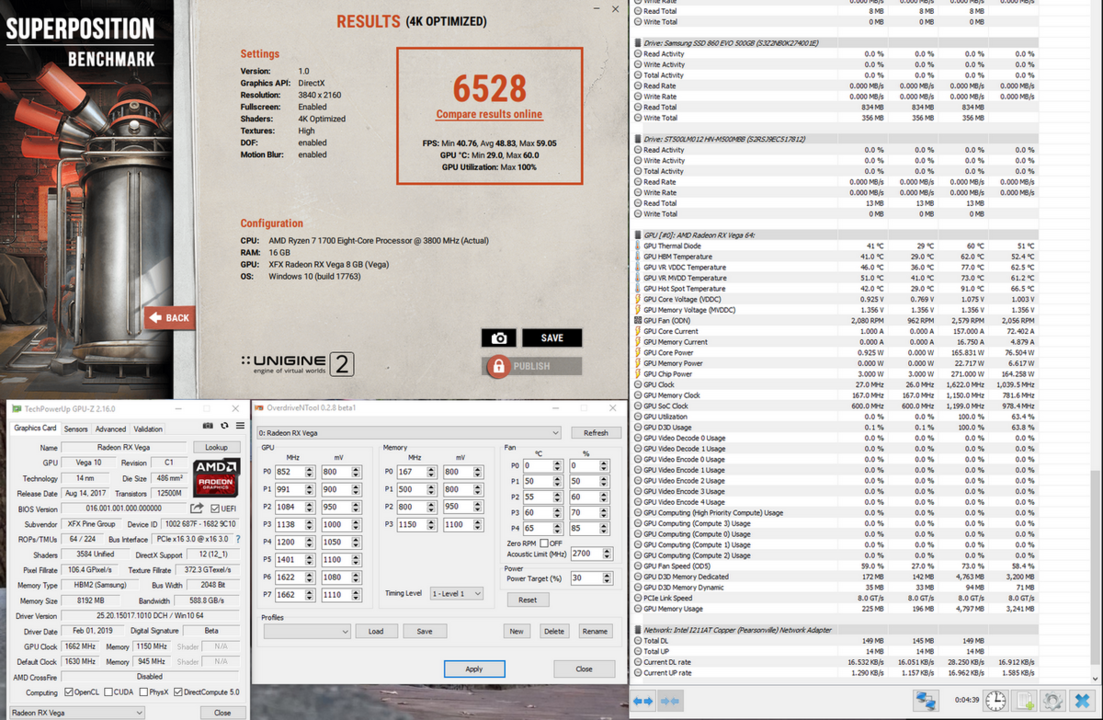The image size is (1103, 720).
Task: Click Reset in OverdriveNTool
Action: point(528,600)
